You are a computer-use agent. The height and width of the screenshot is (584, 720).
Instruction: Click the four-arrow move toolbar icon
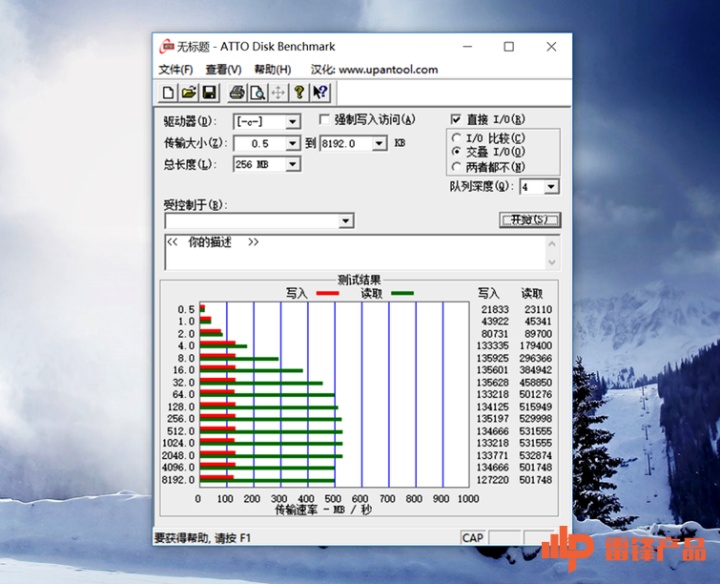coord(278,93)
